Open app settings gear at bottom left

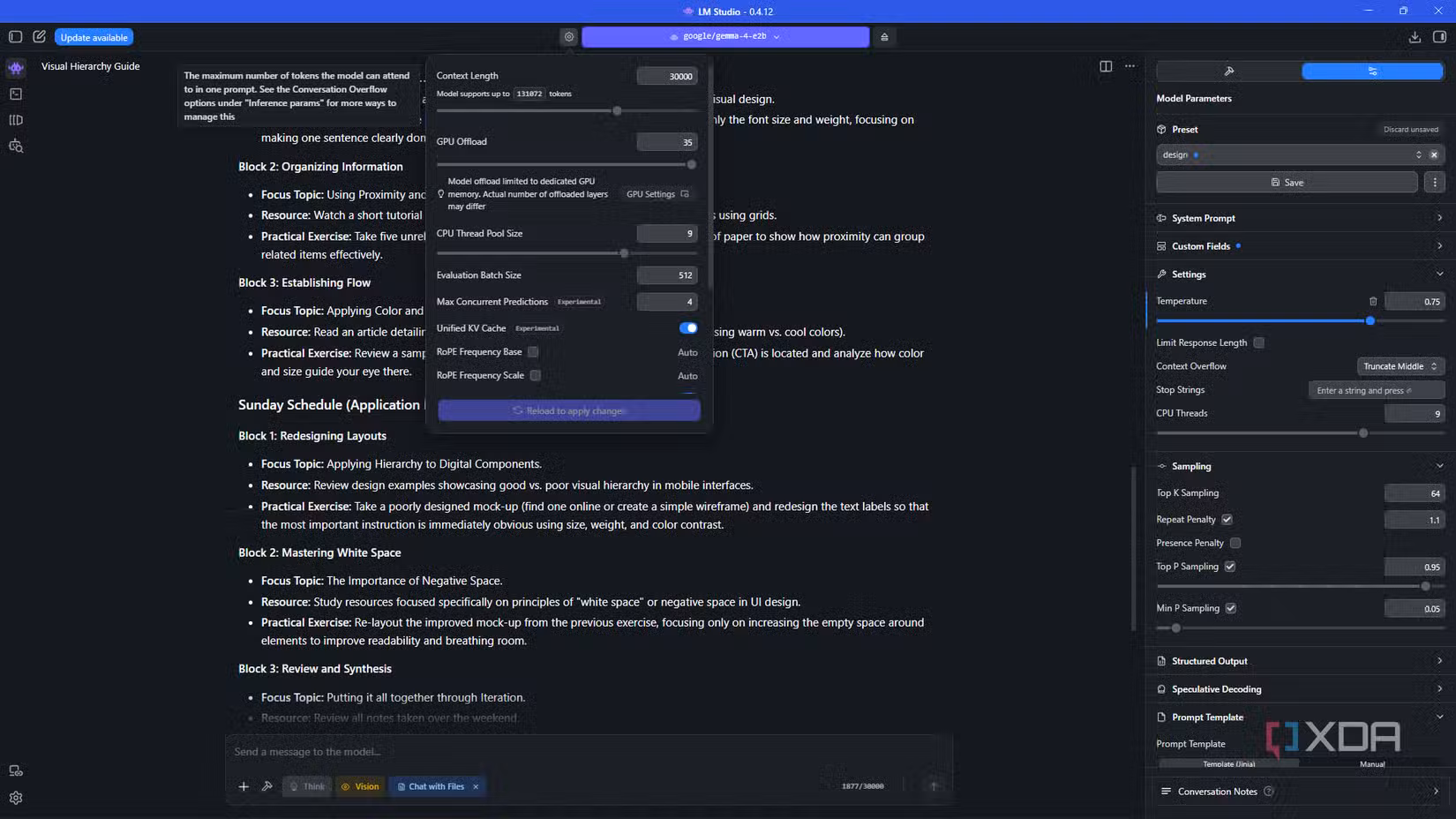(16, 798)
